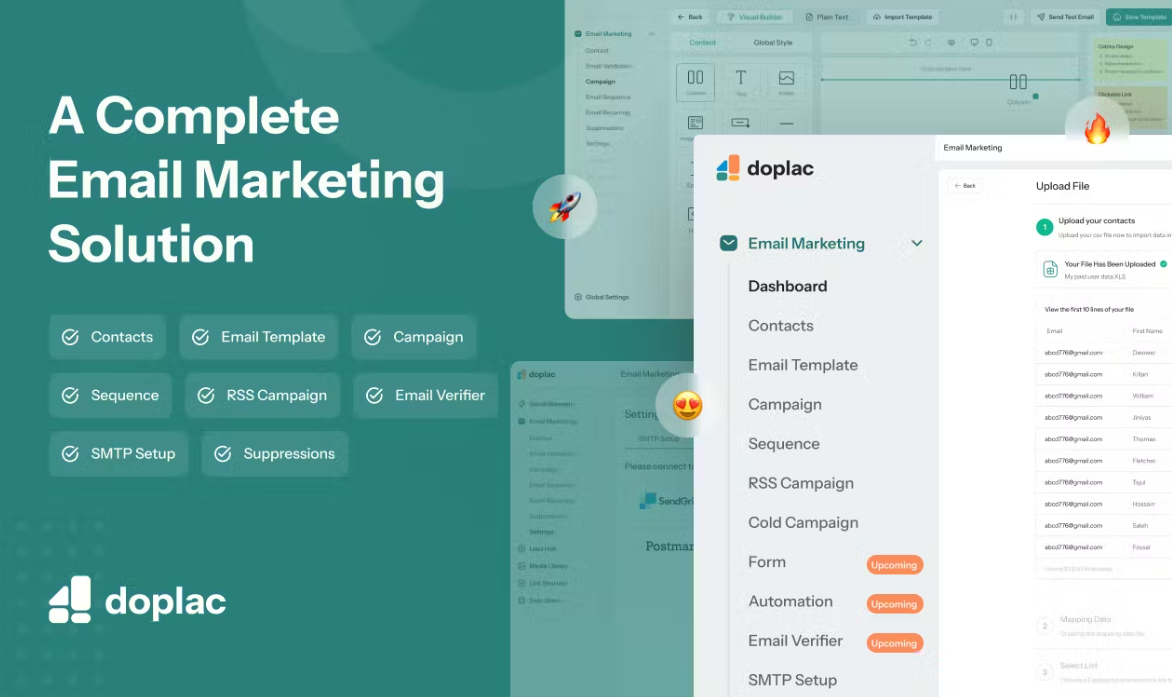The image size is (1172, 697).
Task: Switch to the Visual Builder tab
Action: (754, 16)
